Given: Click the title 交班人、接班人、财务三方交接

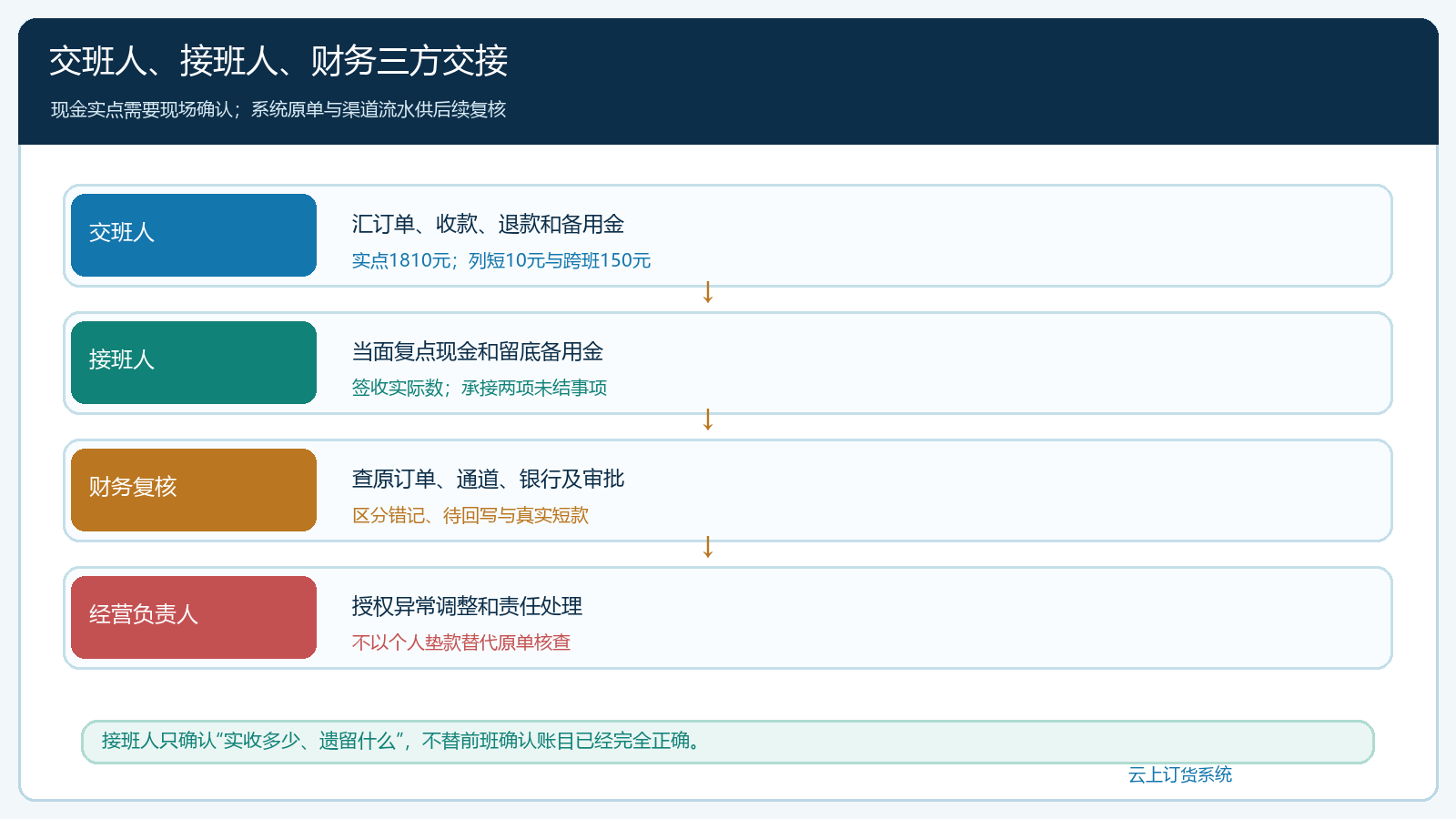Looking at the screenshot, I should point(278,61).
